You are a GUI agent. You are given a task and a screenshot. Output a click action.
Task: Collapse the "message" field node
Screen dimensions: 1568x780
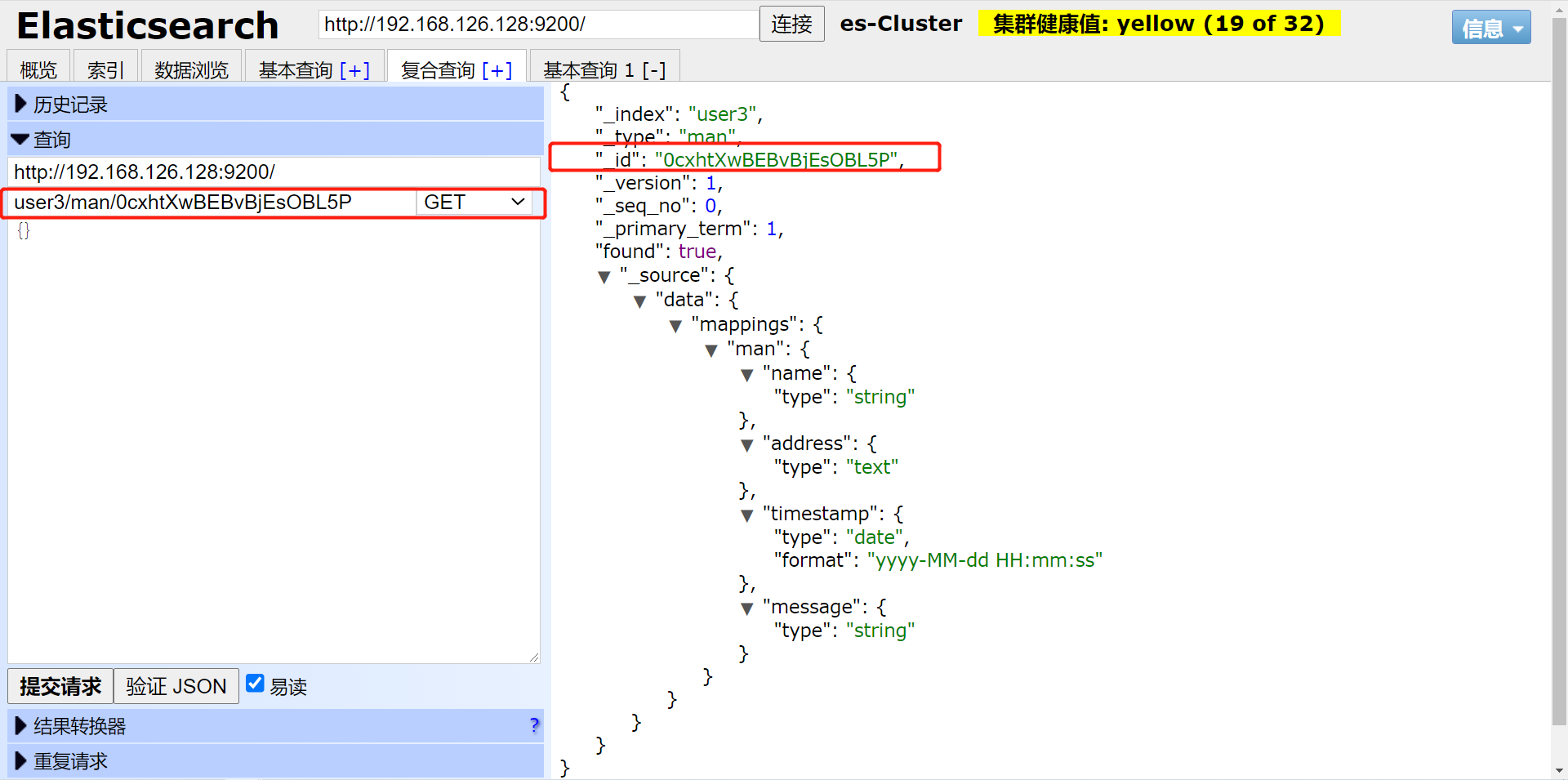(x=746, y=608)
